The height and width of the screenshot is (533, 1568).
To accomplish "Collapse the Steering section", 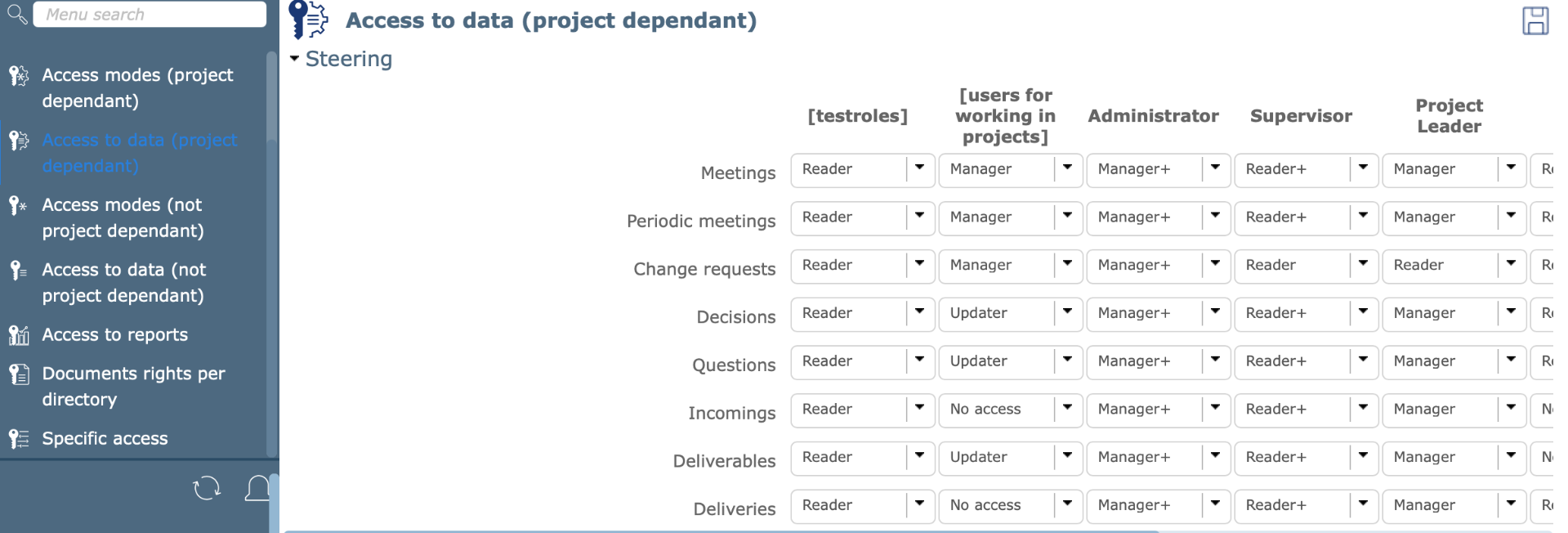I will [295, 59].
